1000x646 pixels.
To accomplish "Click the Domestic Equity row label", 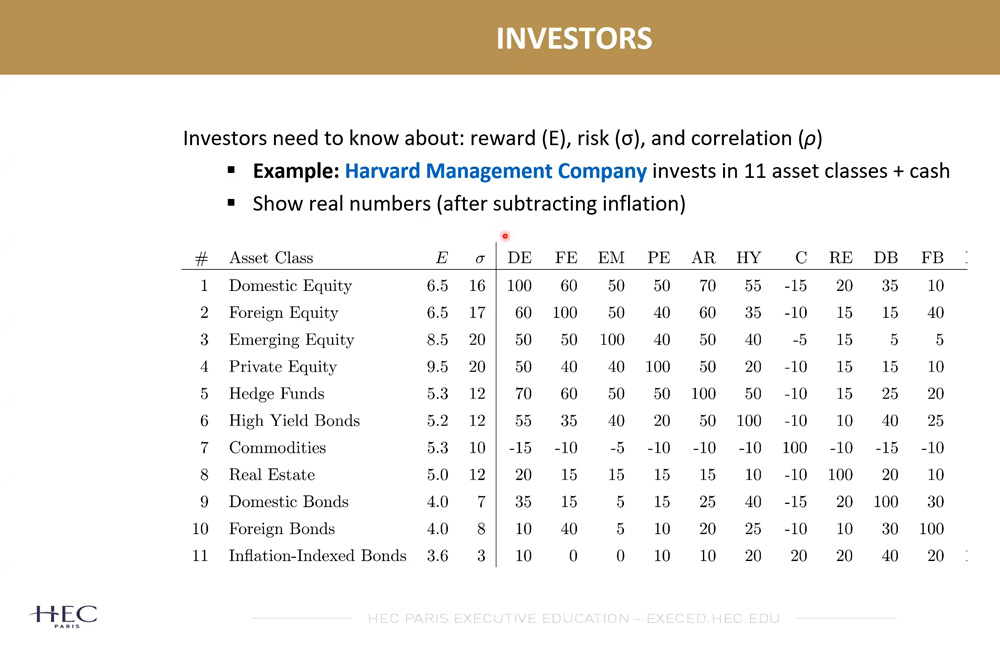I will pyautogui.click(x=290, y=285).
